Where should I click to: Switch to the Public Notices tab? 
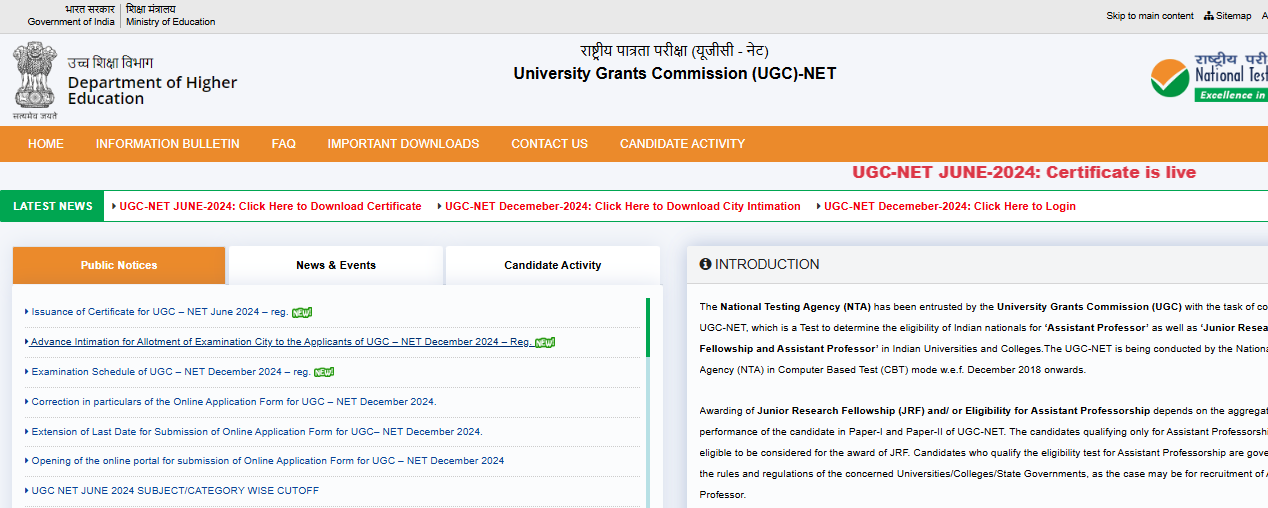[119, 265]
